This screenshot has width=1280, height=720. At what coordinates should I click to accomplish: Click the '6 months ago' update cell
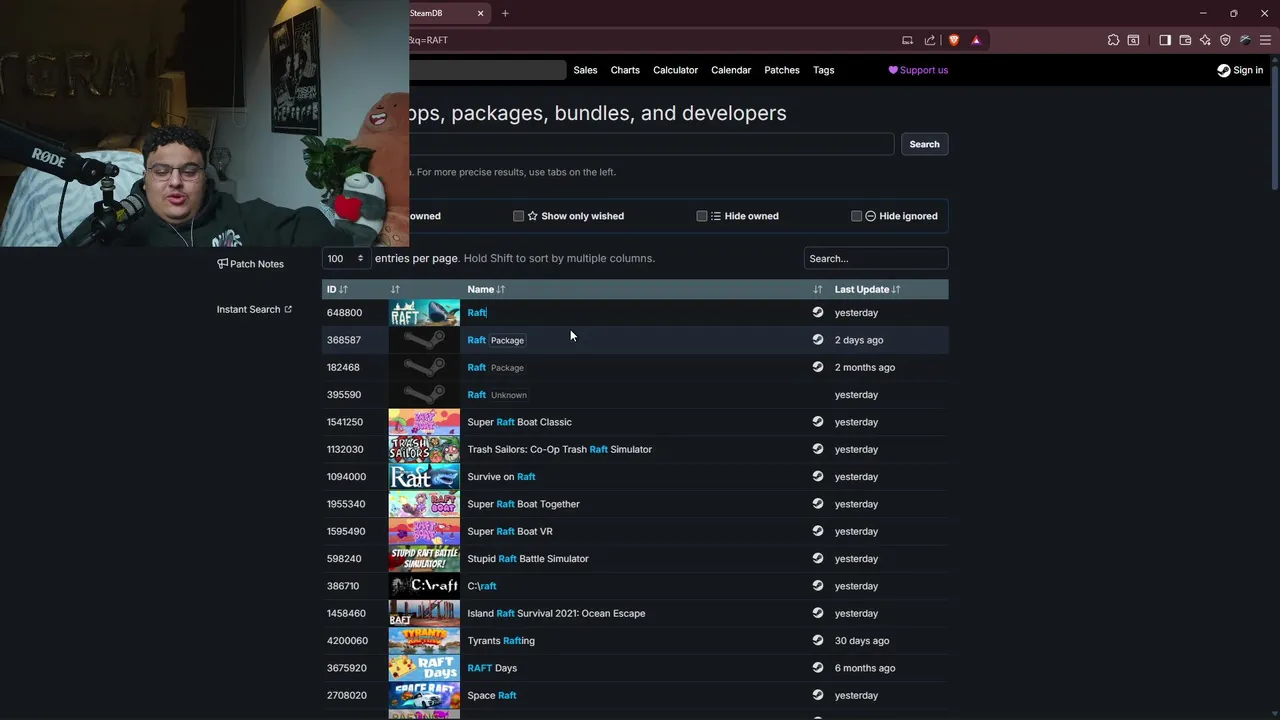tap(866, 668)
